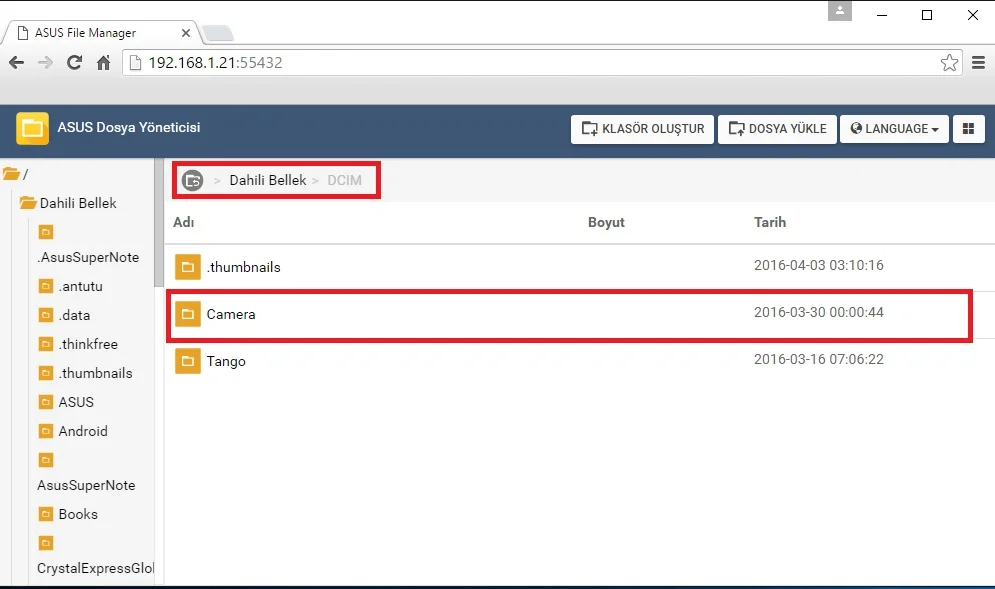Click the breadcrumb root storage icon
Viewport: 995px width, 589px height.
(x=192, y=181)
